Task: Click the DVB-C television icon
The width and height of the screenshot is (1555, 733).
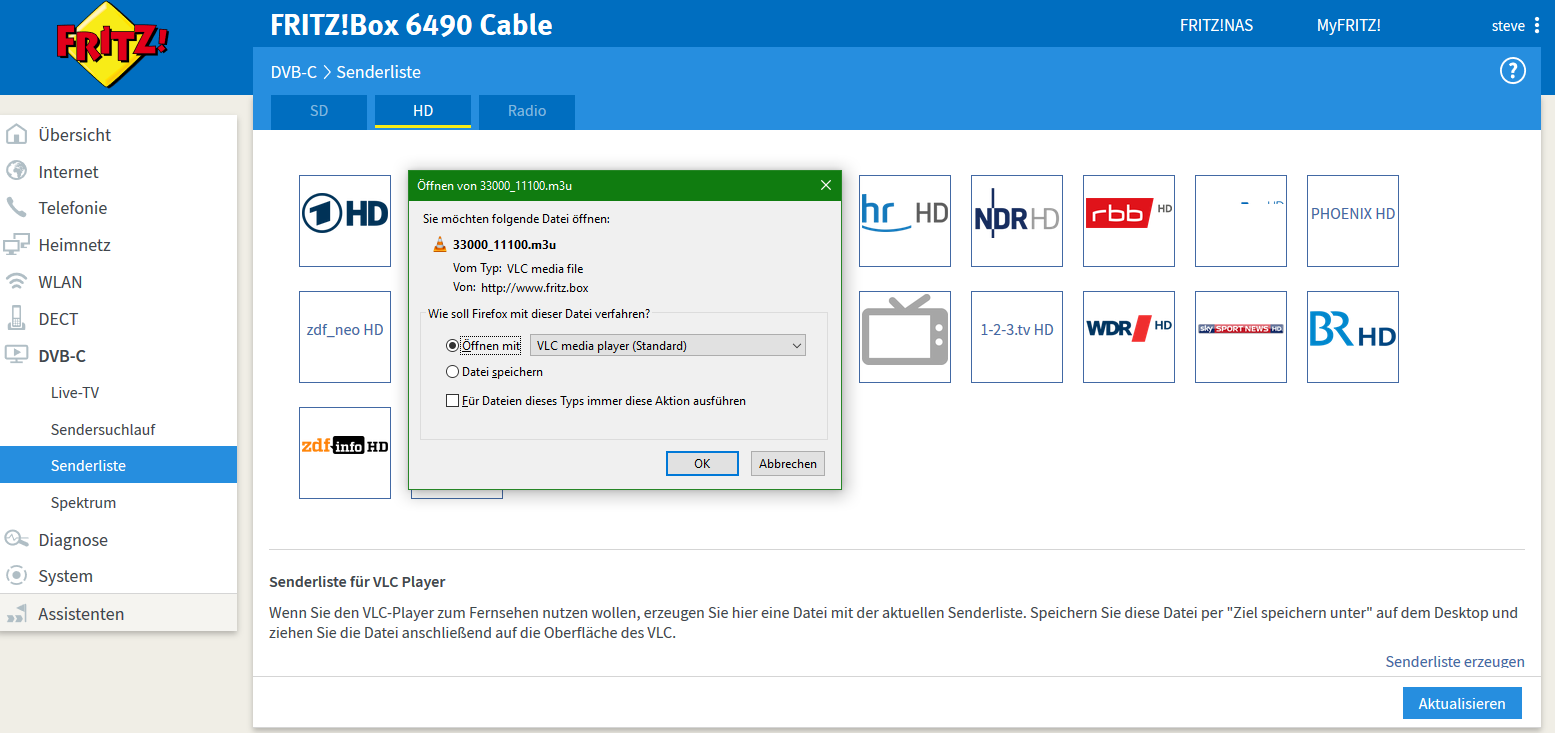Action: 16,355
